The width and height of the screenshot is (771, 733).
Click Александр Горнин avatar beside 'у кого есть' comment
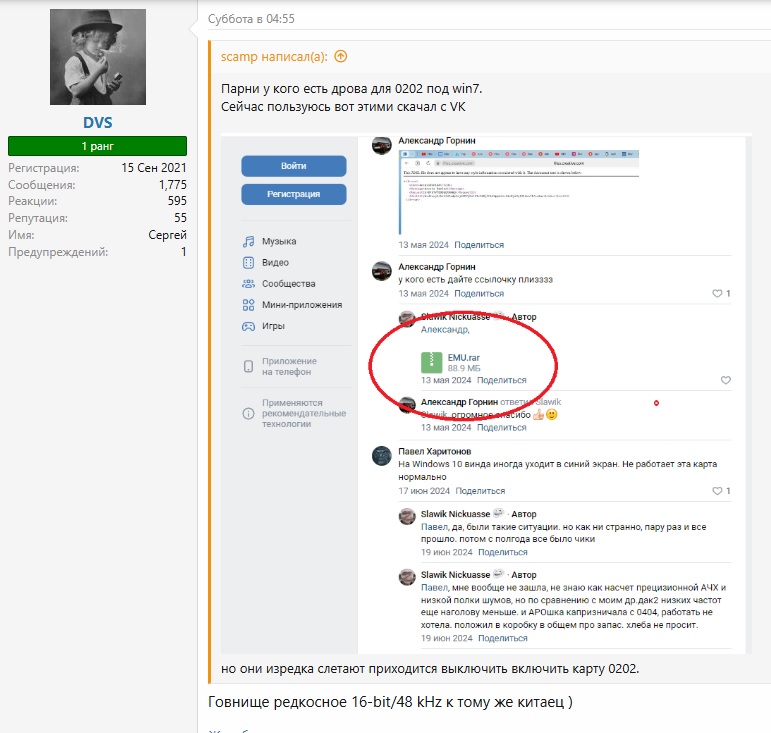[382, 271]
